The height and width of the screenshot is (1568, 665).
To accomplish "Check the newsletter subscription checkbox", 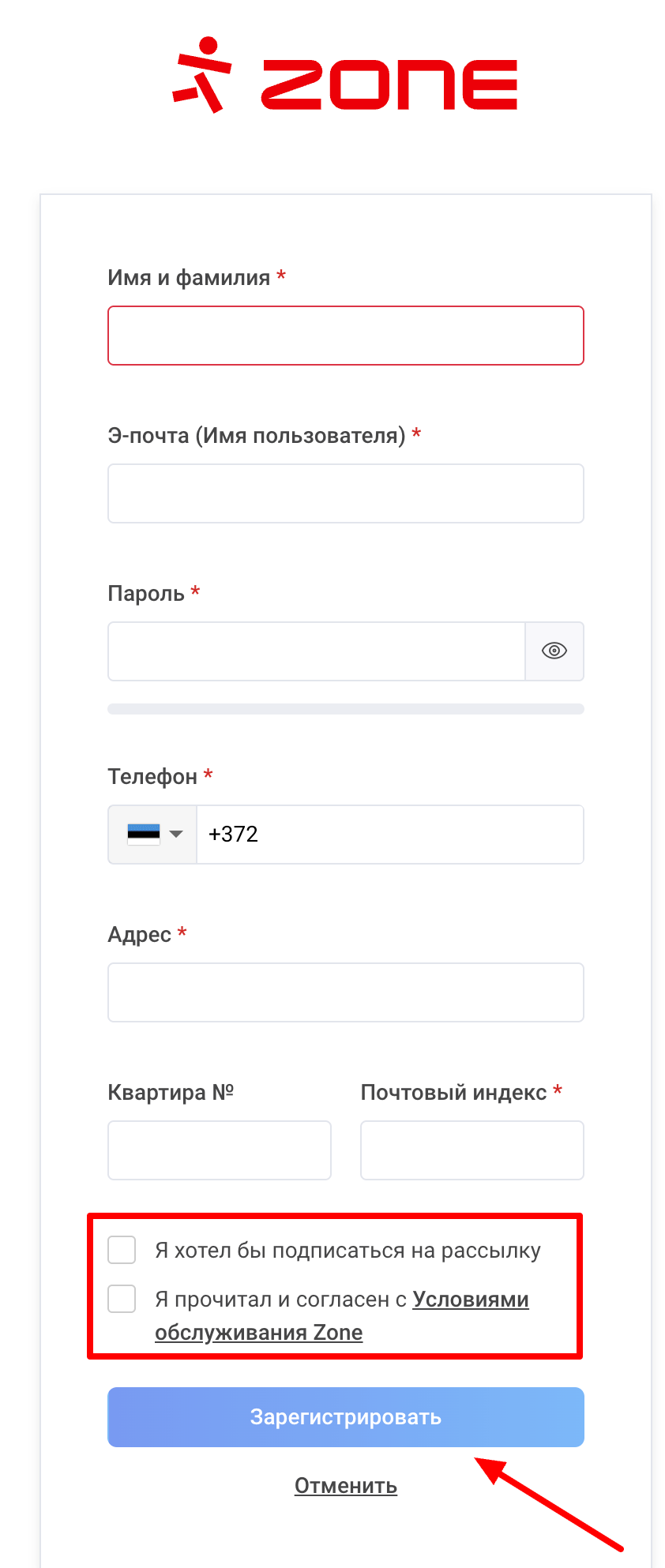I will 122,1251.
